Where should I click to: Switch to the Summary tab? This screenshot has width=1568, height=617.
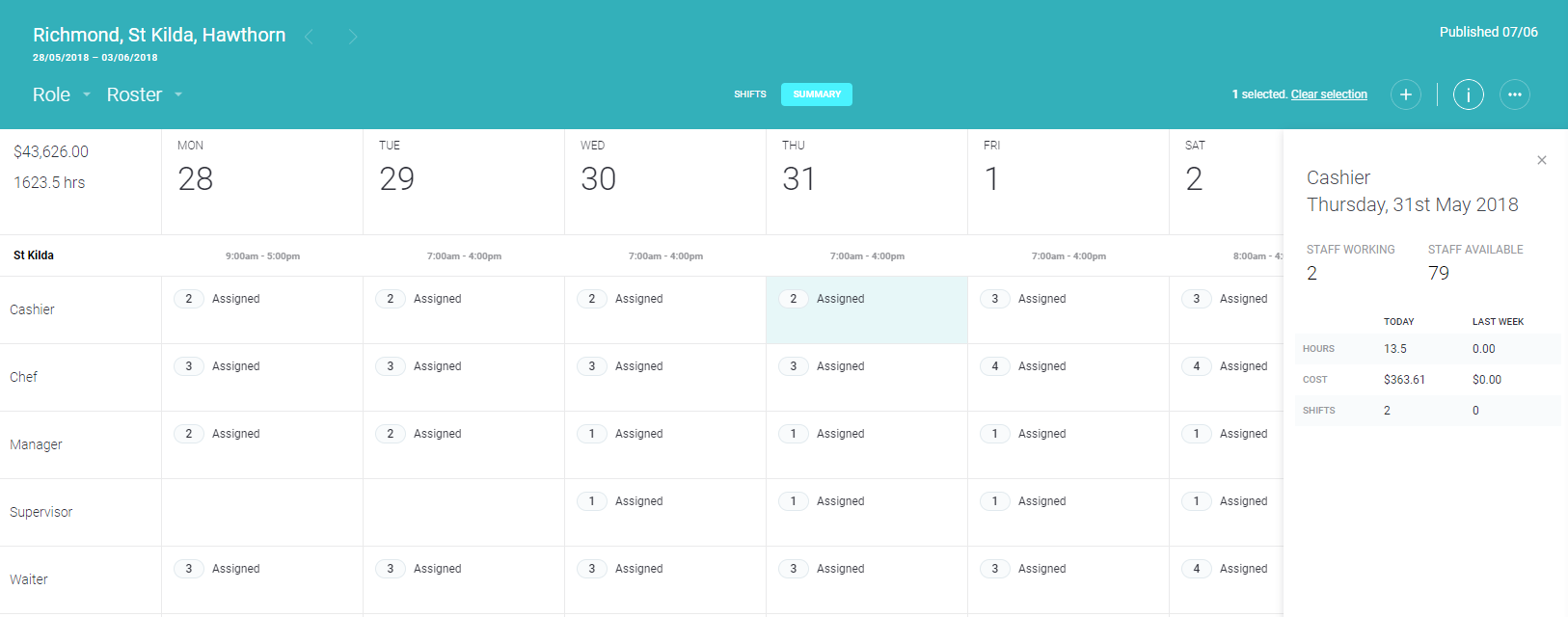pyautogui.click(x=816, y=94)
